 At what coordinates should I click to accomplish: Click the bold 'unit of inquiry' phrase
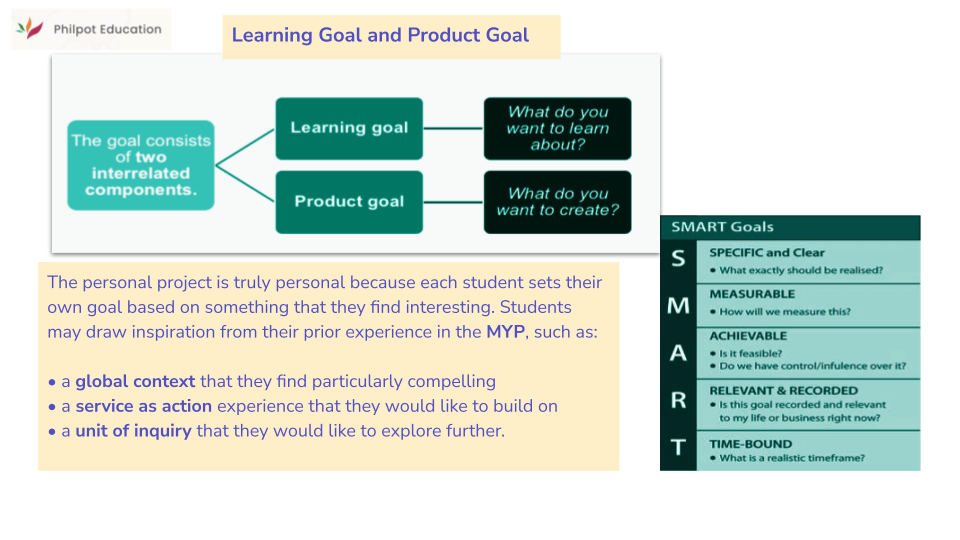(133, 431)
